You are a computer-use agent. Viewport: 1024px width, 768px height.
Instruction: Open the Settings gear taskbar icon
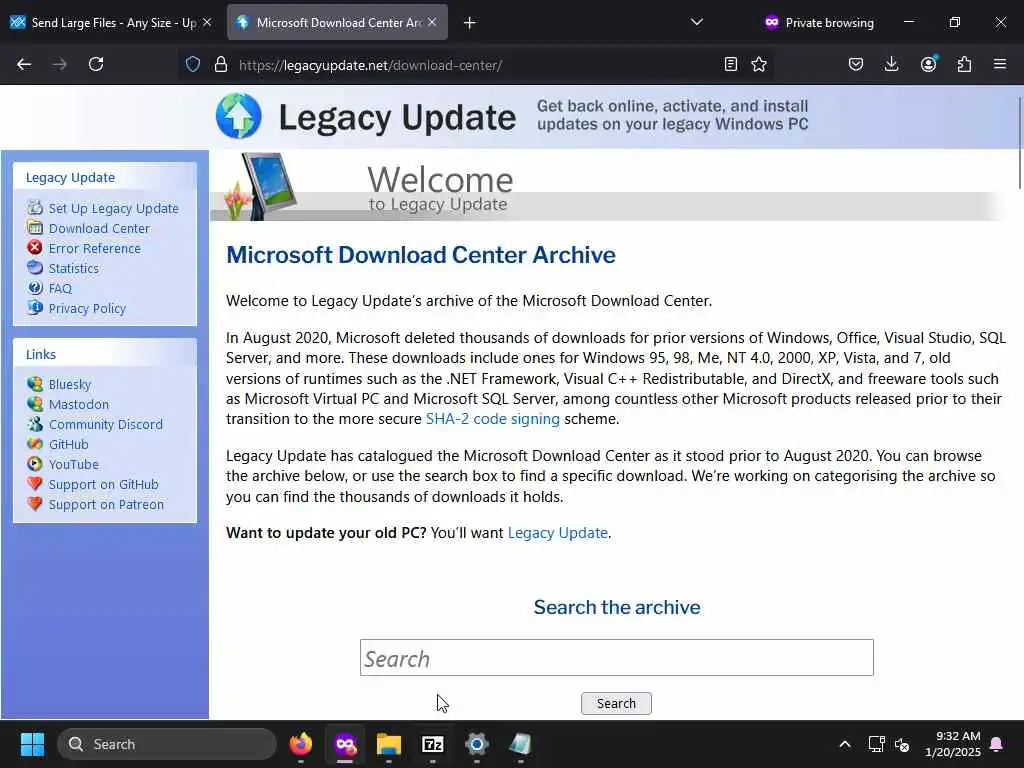[x=477, y=744]
